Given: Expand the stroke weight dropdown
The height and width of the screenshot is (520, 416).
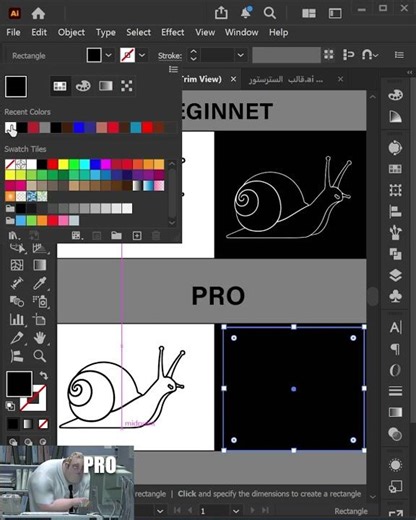Looking at the screenshot, I should pyautogui.click(x=241, y=55).
